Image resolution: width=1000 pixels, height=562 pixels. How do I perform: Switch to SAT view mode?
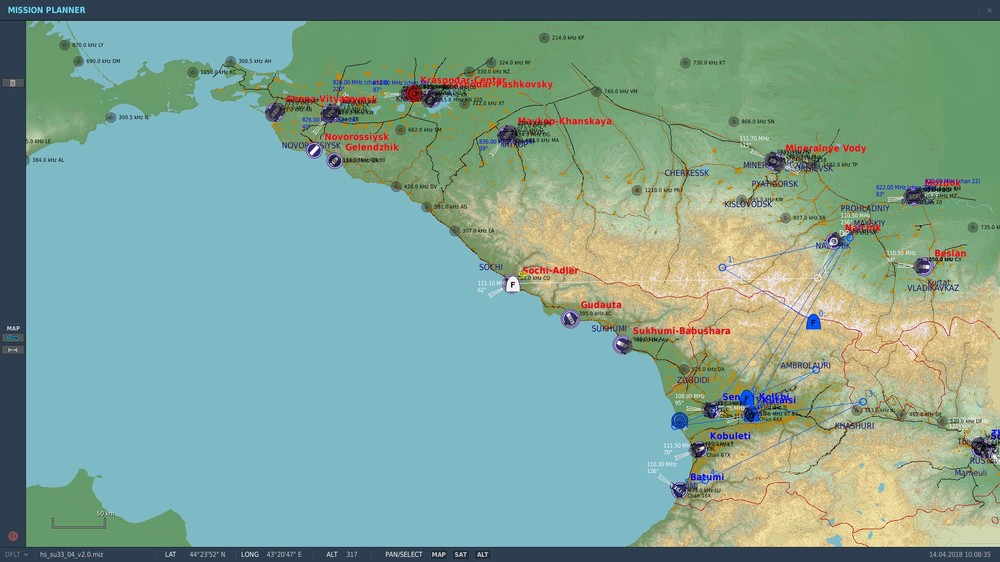click(x=460, y=554)
